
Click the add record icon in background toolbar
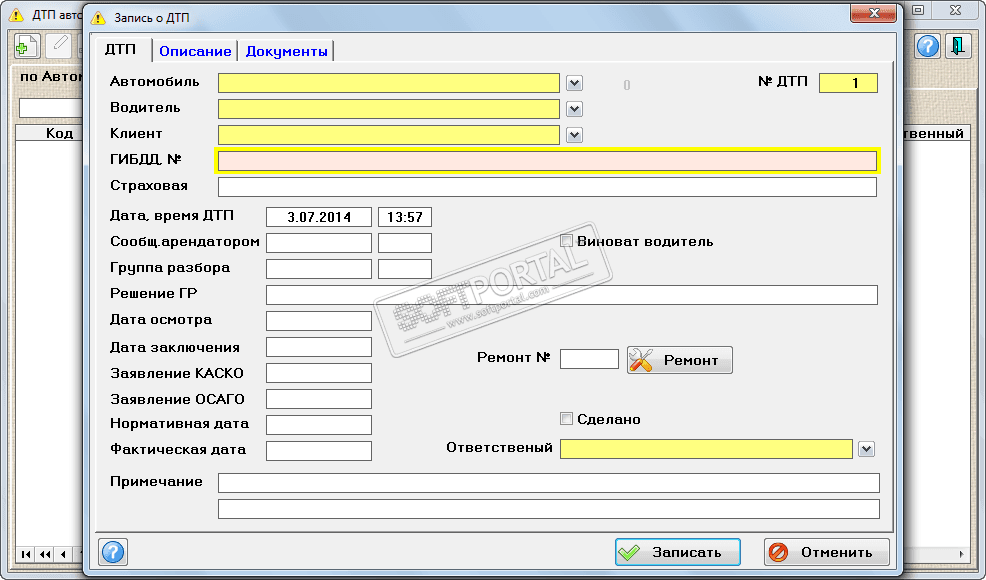tap(26, 46)
